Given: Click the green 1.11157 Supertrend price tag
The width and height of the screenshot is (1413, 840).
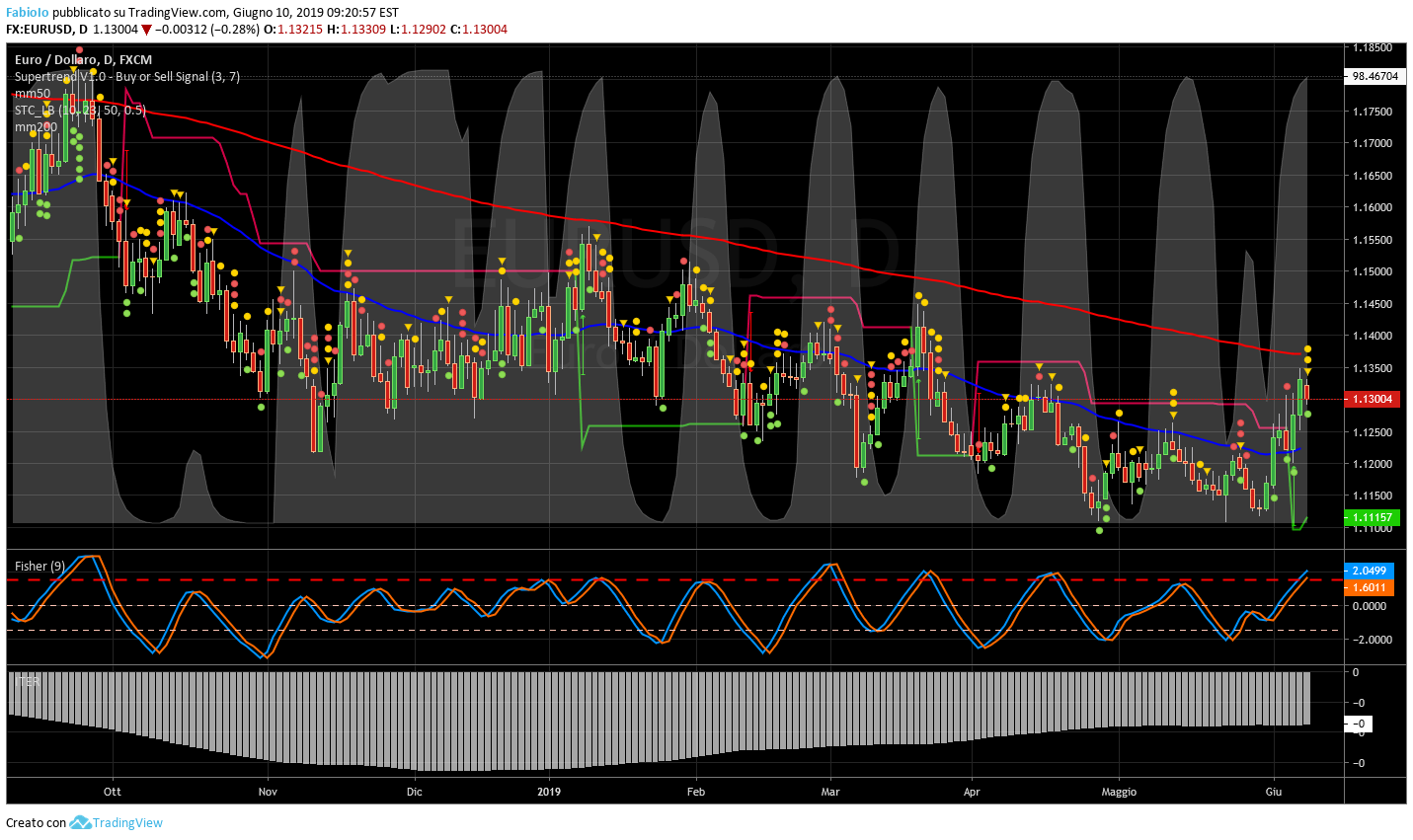Looking at the screenshot, I should [1374, 517].
